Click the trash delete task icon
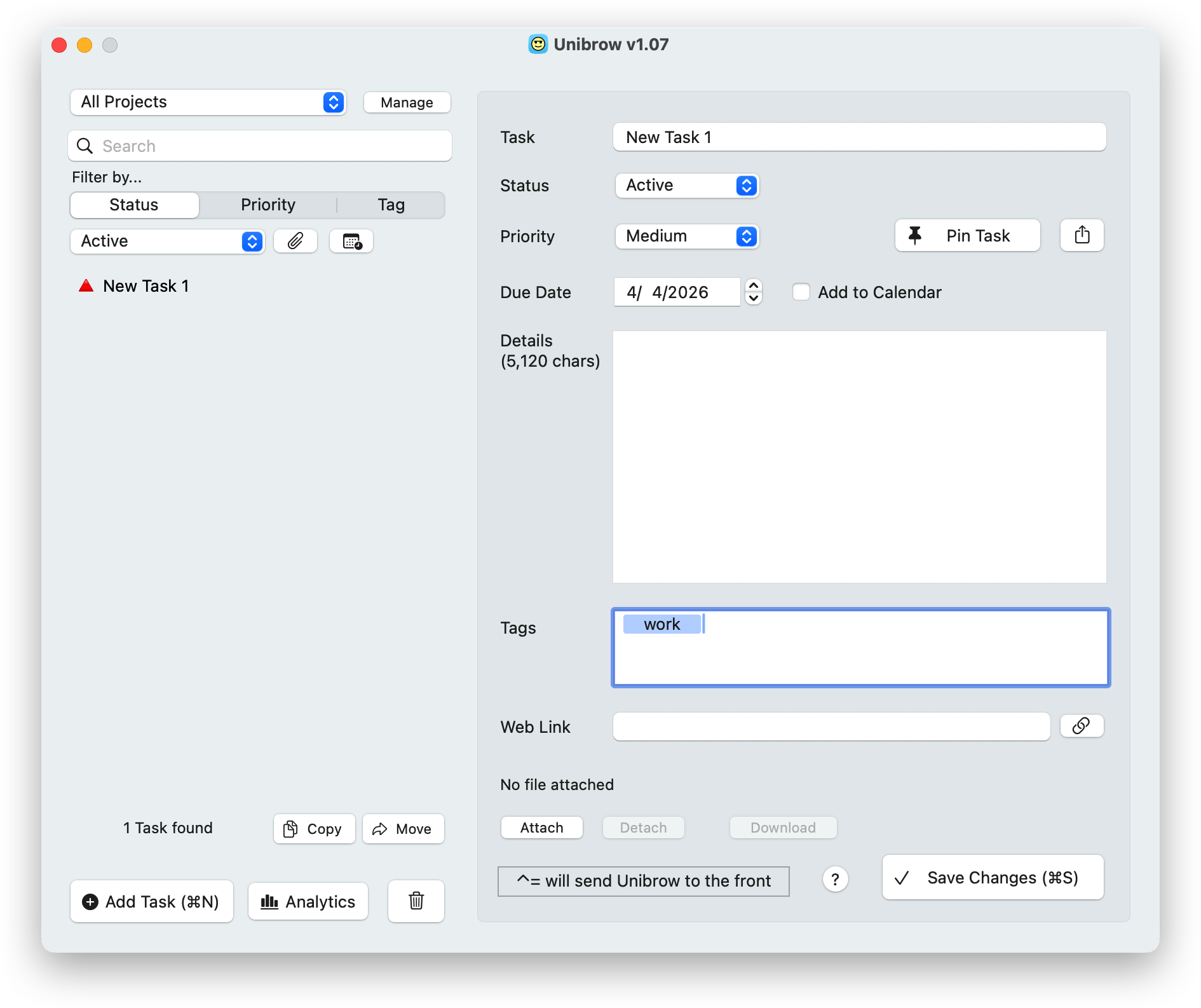 tap(416, 901)
